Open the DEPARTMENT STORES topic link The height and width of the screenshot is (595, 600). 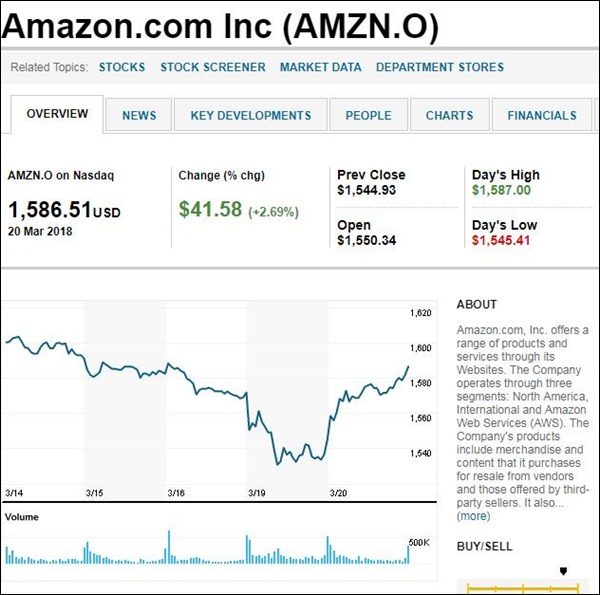(440, 67)
